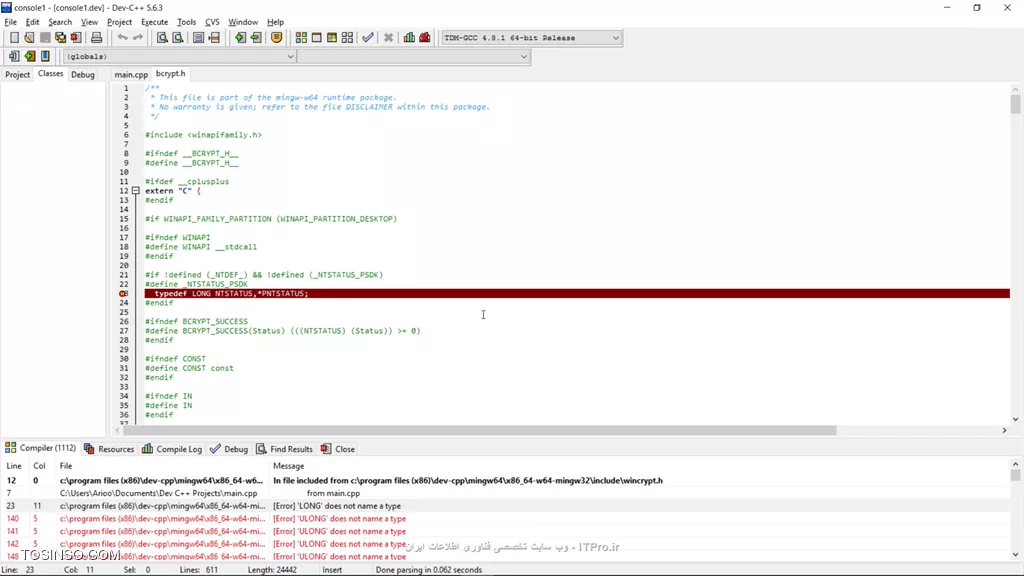Open the Debug bottom panel tab
The height and width of the screenshot is (576, 1024).
(229, 449)
